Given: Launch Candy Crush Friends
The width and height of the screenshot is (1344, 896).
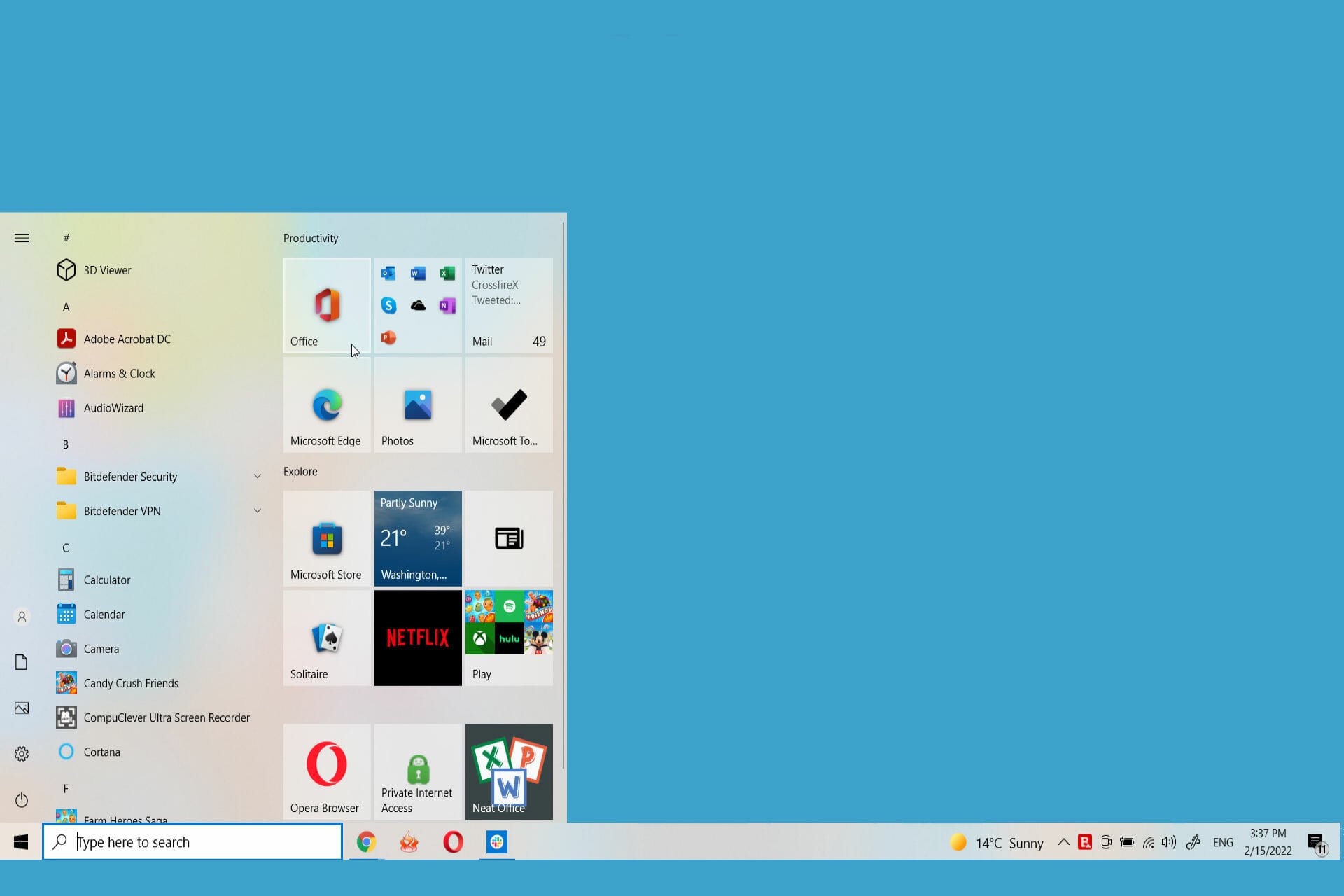Looking at the screenshot, I should click(x=160, y=682).
